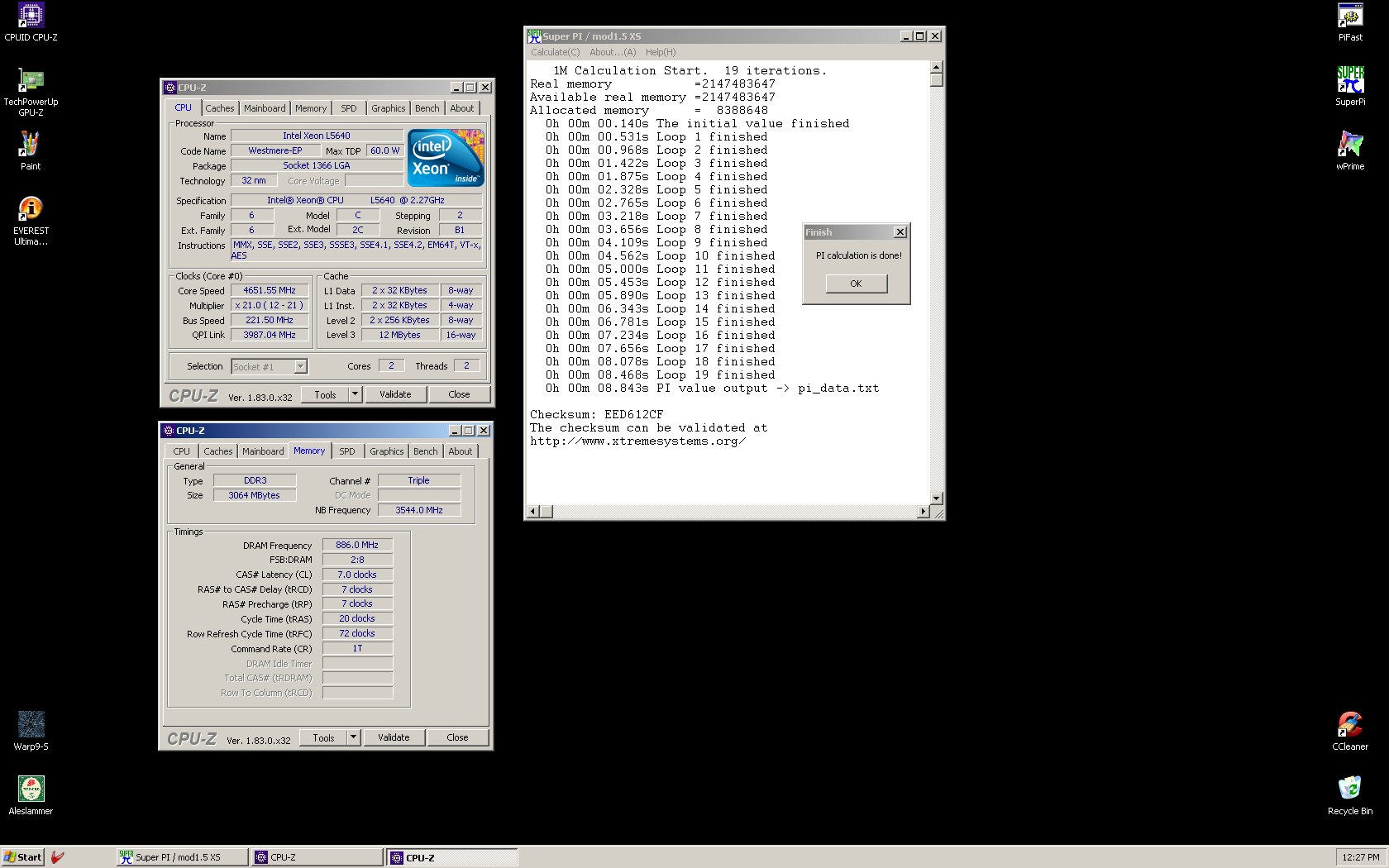
Task: Expand the Socket #1 selection dropdown
Action: coord(301,366)
